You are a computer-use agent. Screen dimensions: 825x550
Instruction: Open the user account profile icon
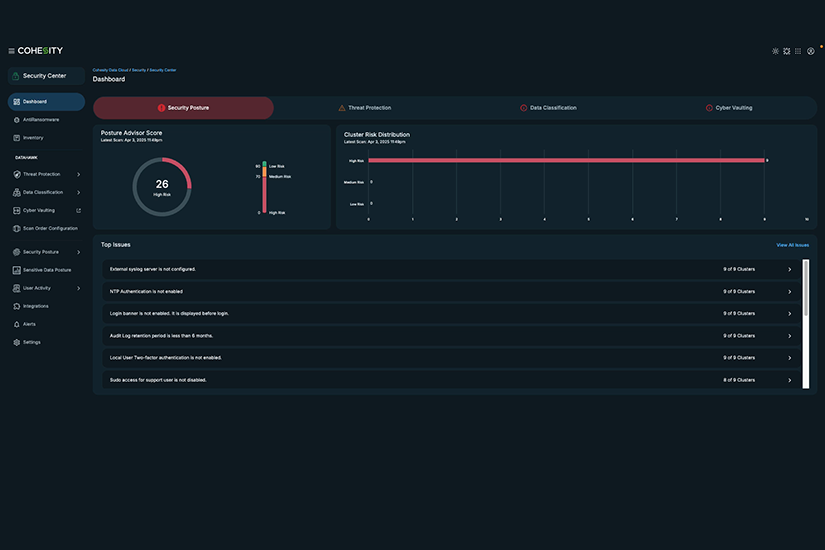point(811,51)
